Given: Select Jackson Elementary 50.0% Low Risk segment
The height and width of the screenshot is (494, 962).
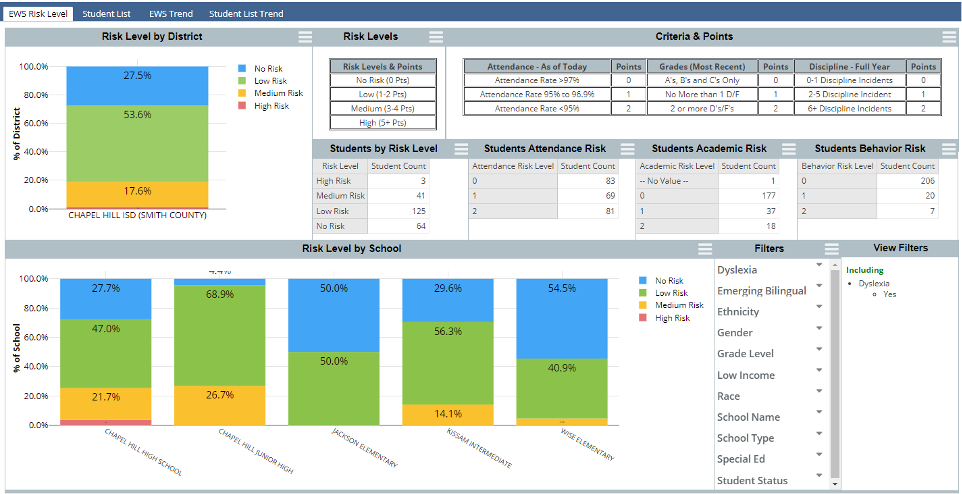Looking at the screenshot, I should click(334, 388).
